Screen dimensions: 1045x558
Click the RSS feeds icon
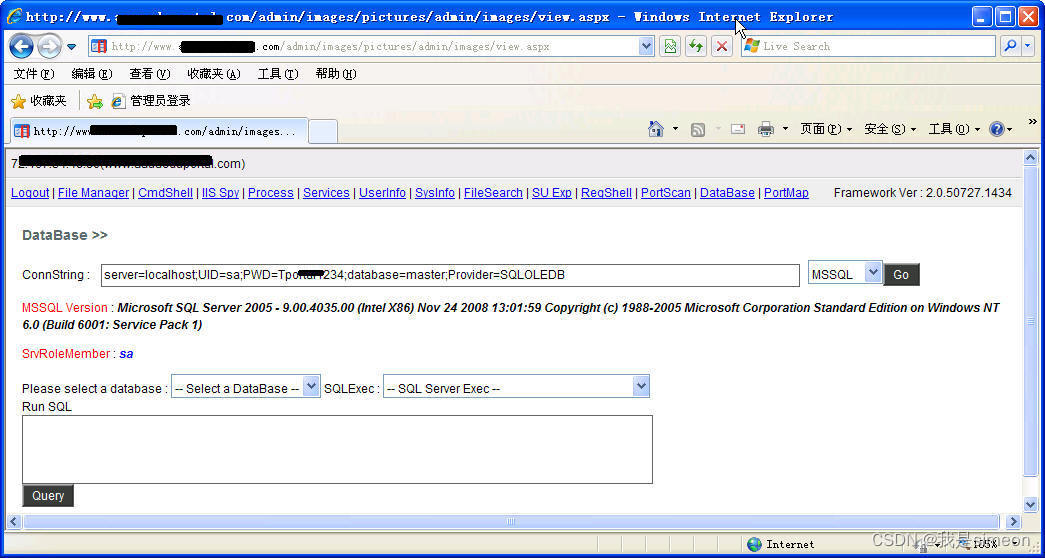tap(698, 130)
